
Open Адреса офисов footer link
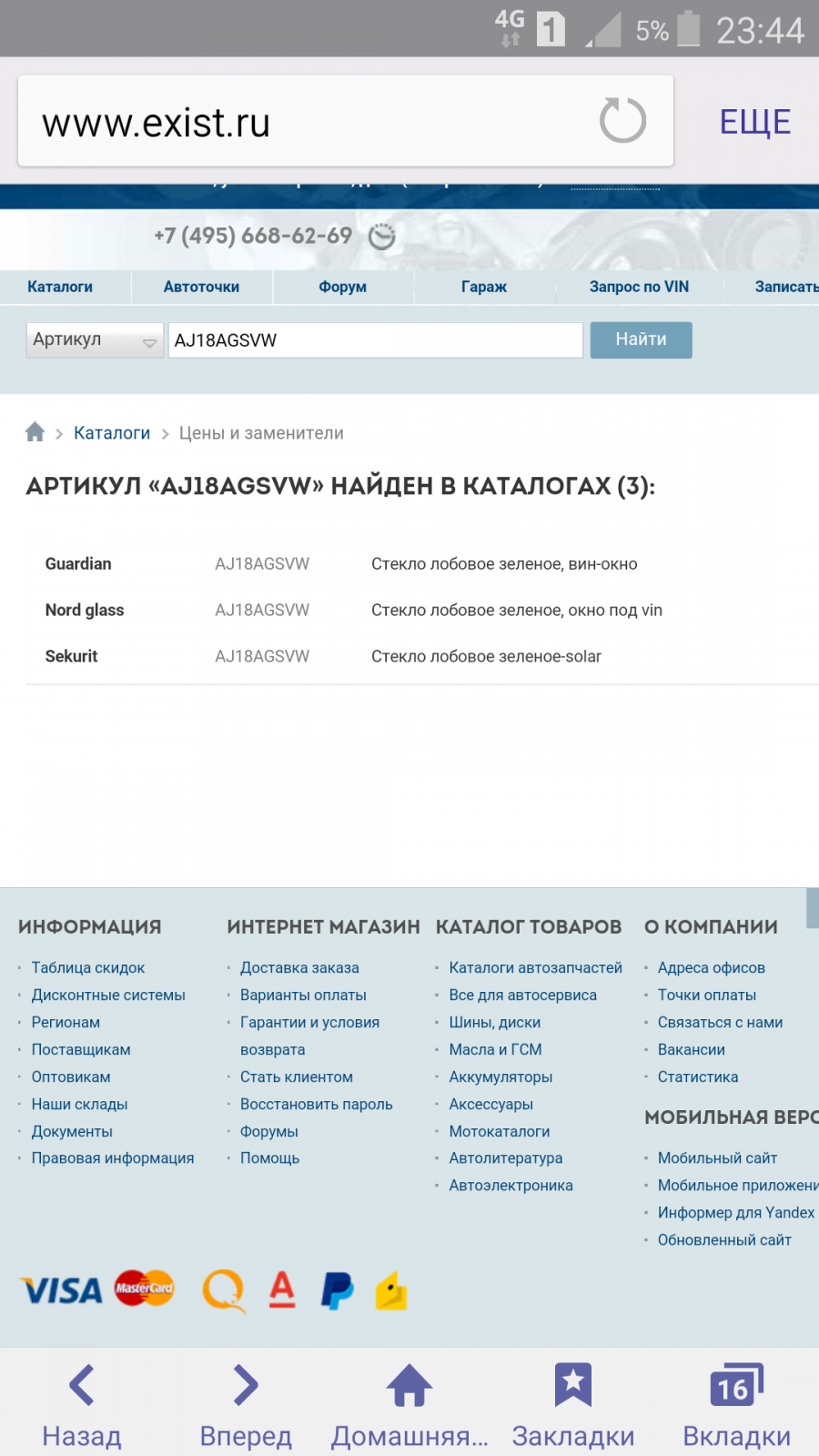pyautogui.click(x=712, y=967)
